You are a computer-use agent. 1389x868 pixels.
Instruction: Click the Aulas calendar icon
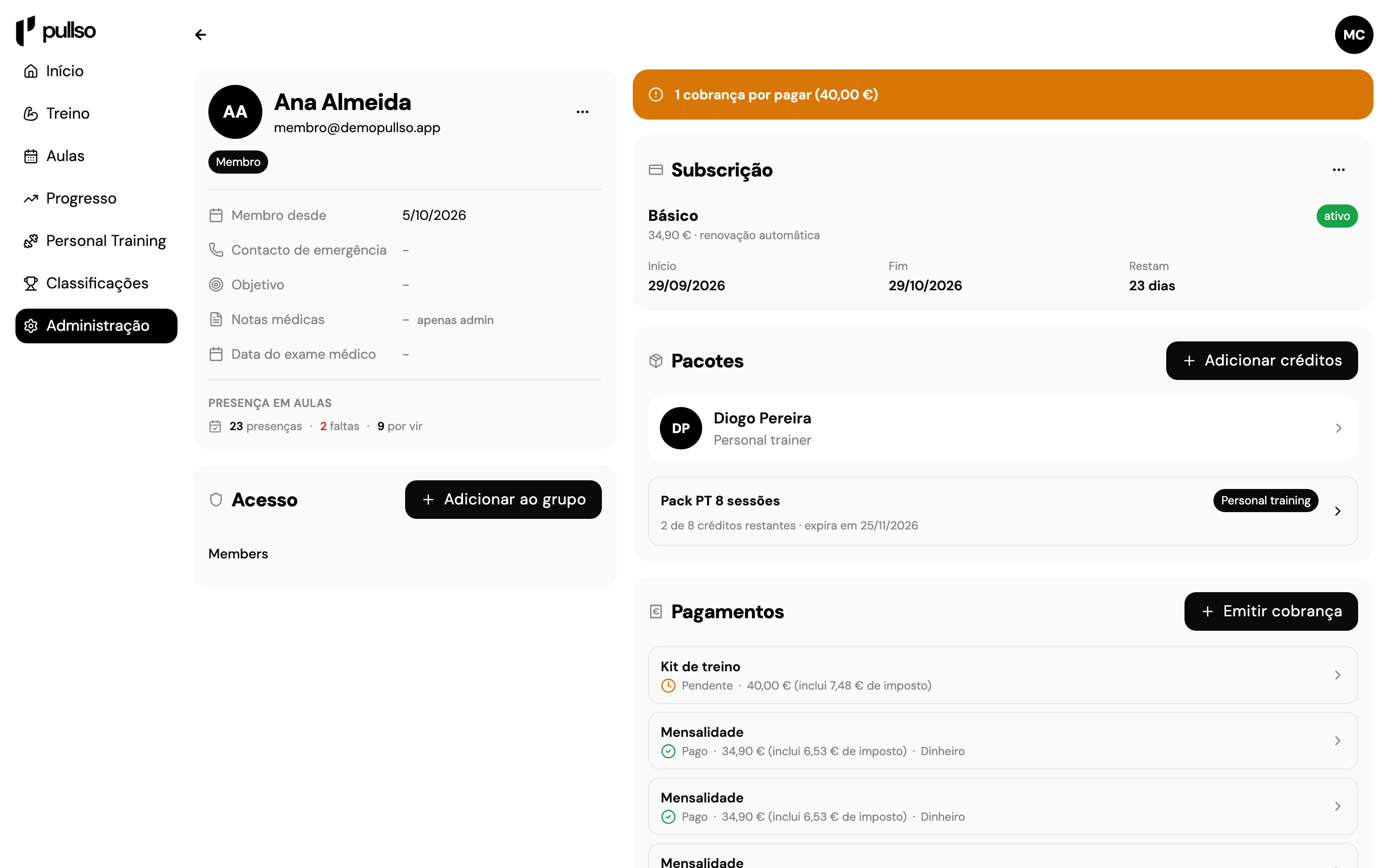[31, 156]
